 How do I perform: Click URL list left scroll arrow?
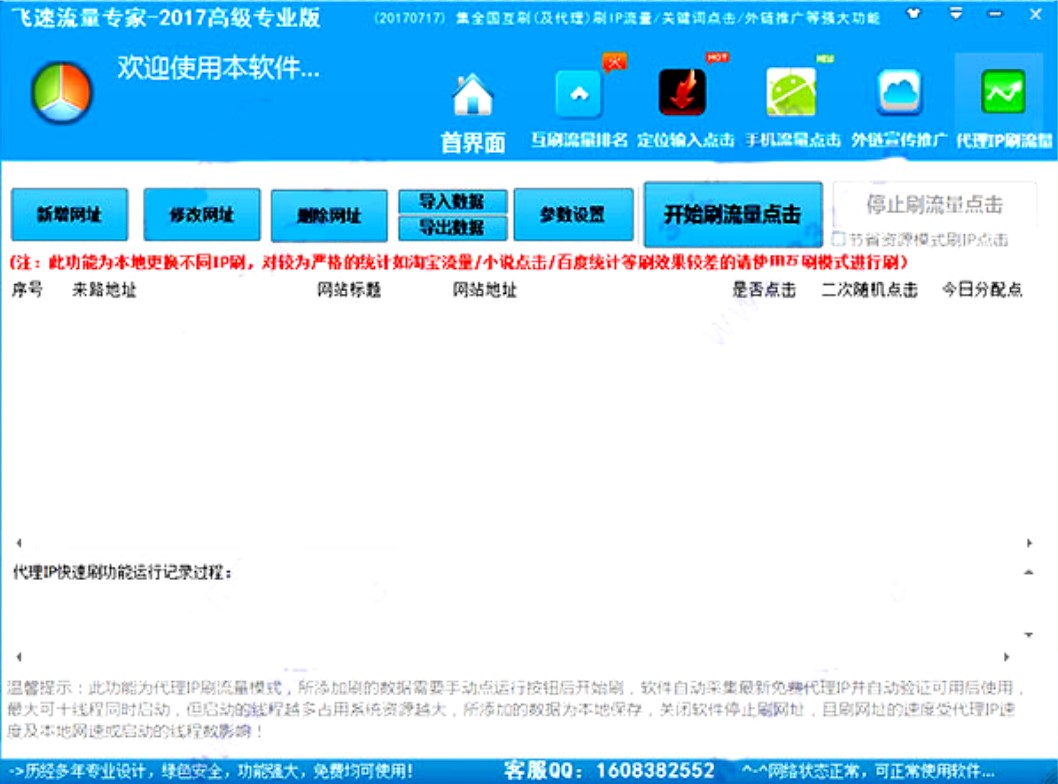tap(19, 542)
